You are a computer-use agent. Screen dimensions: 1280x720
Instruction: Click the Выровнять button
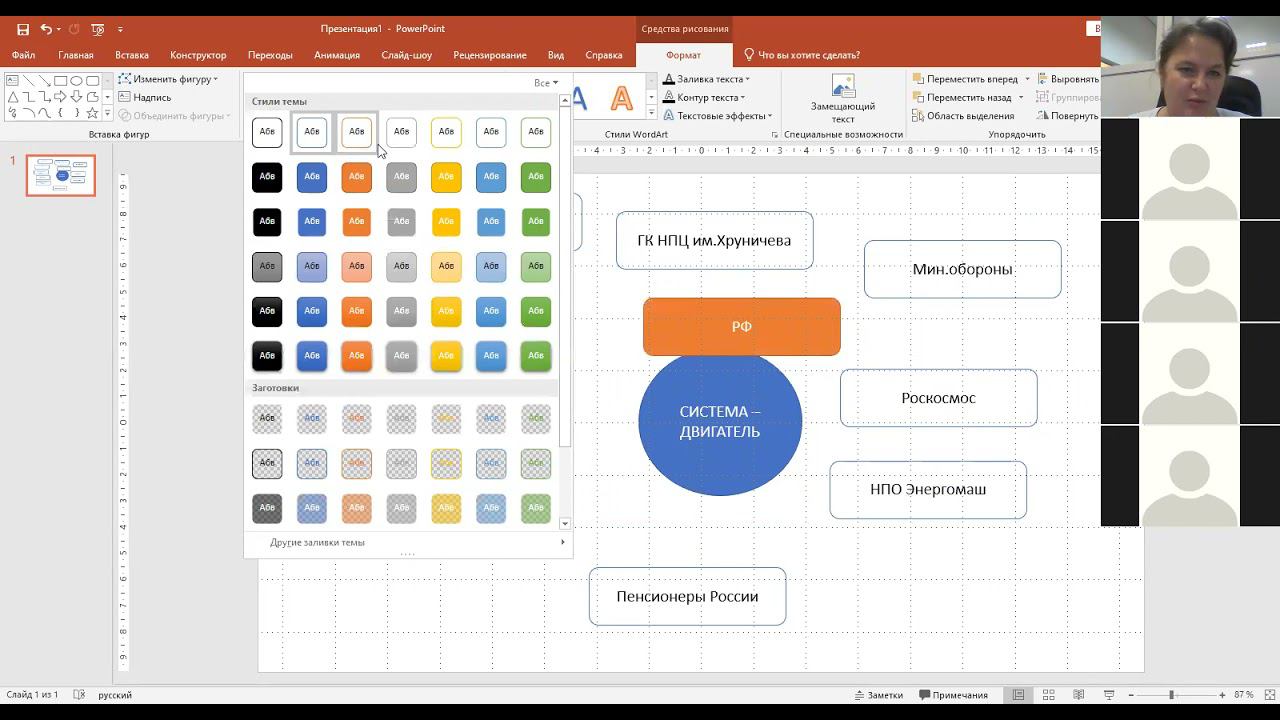1068,79
